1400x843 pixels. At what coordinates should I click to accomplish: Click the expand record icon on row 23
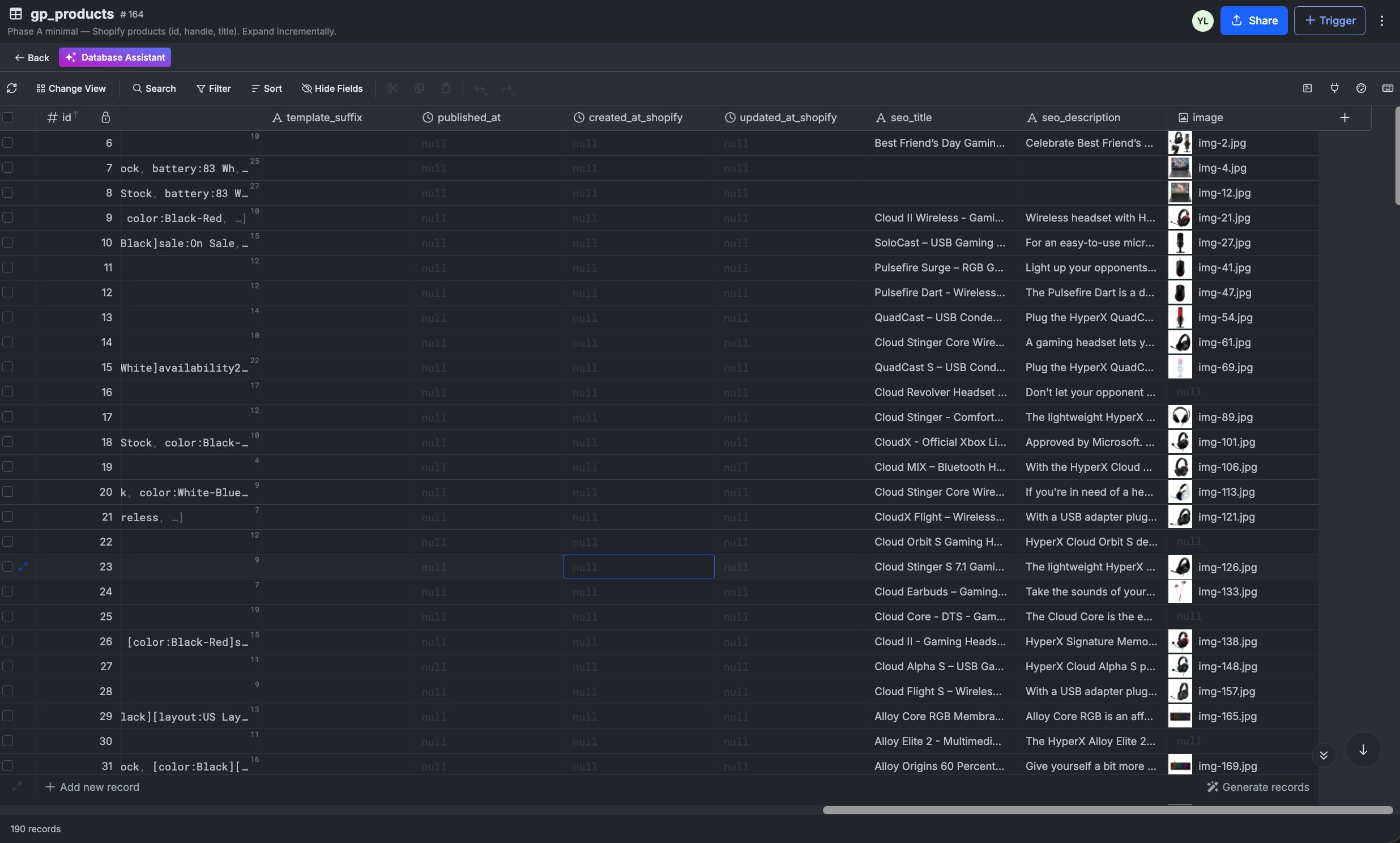23,567
